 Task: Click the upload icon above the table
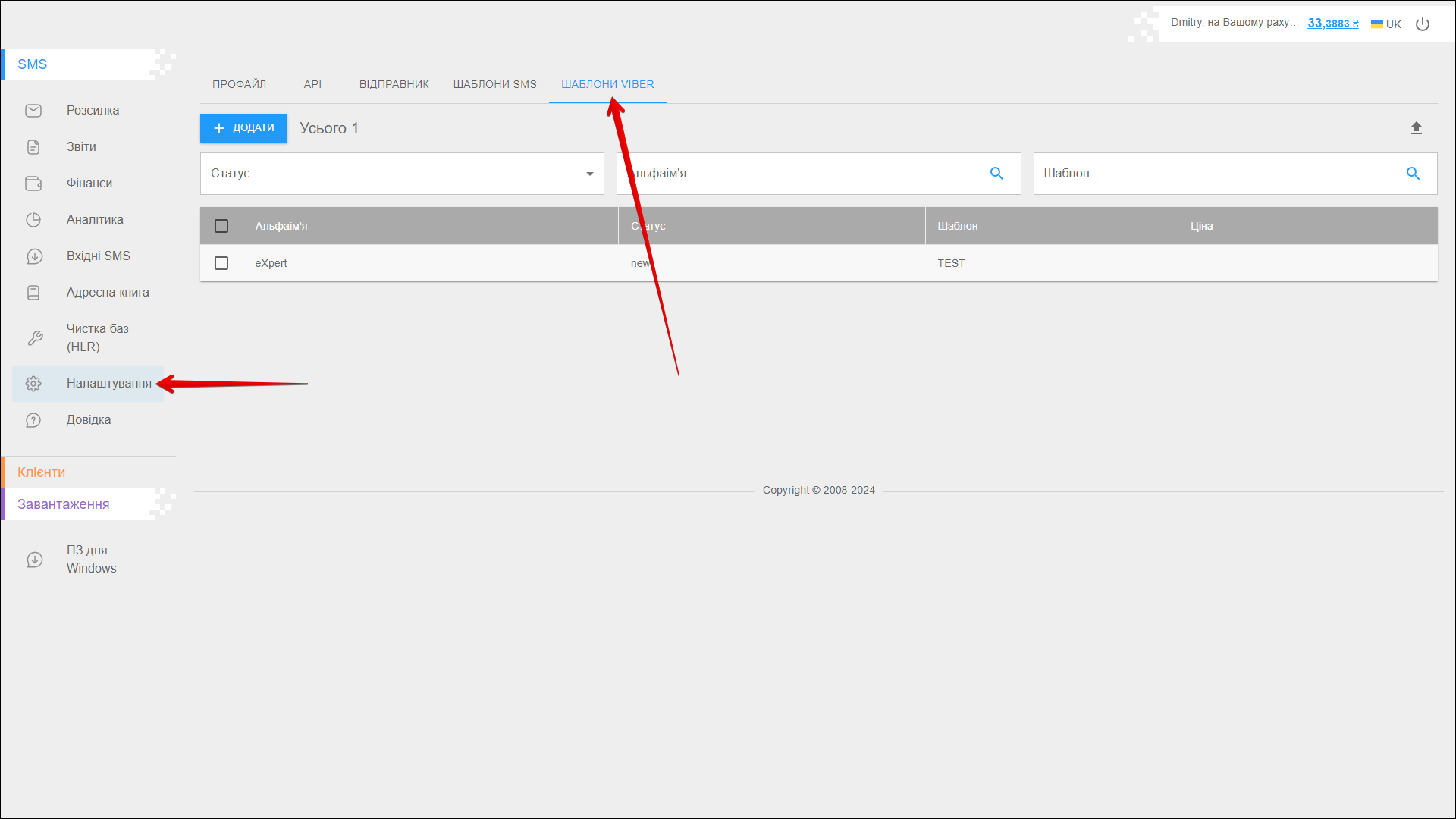point(1416,128)
